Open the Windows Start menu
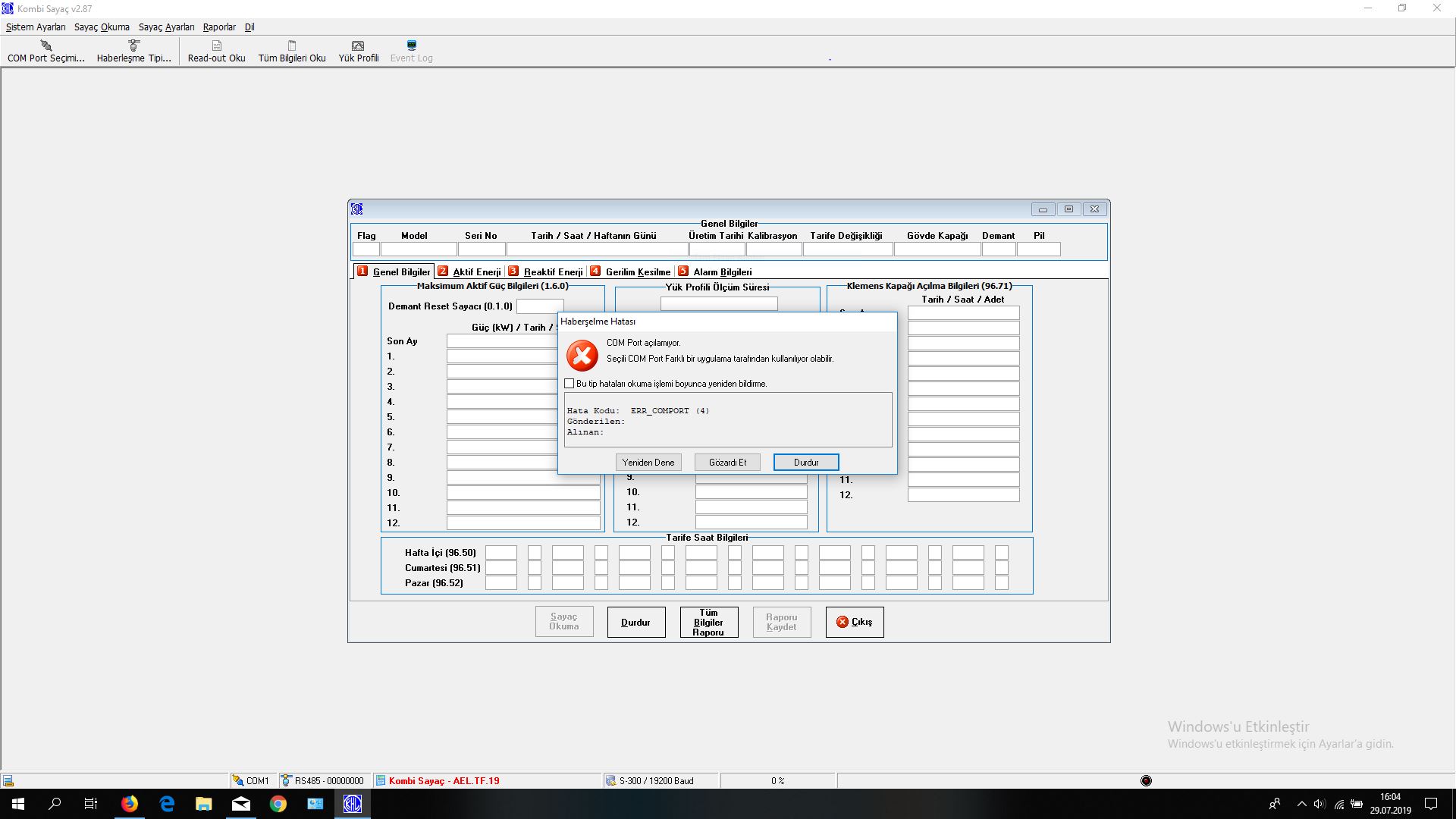Image resolution: width=1456 pixels, height=819 pixels. pos(18,804)
